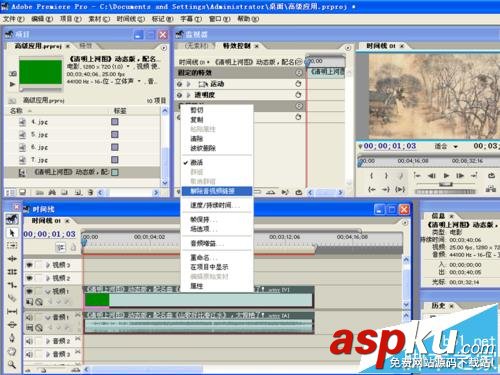Screen dimensions: 500x375
Task: Click the set unnumbered marker icon in timeline
Action: pos(73,247)
